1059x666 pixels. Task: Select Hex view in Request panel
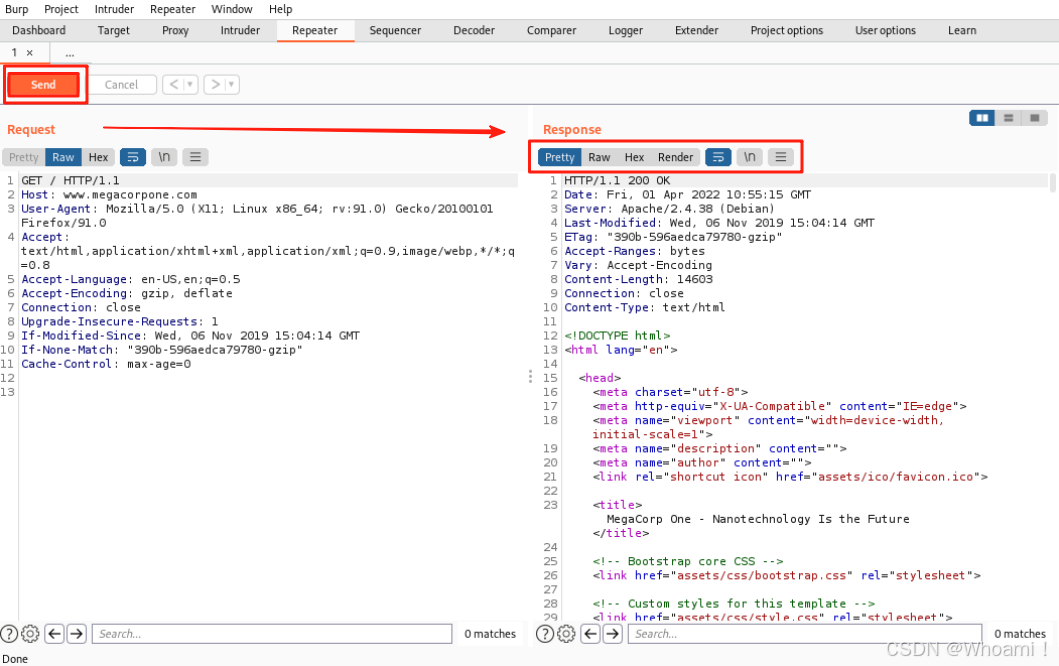click(99, 157)
